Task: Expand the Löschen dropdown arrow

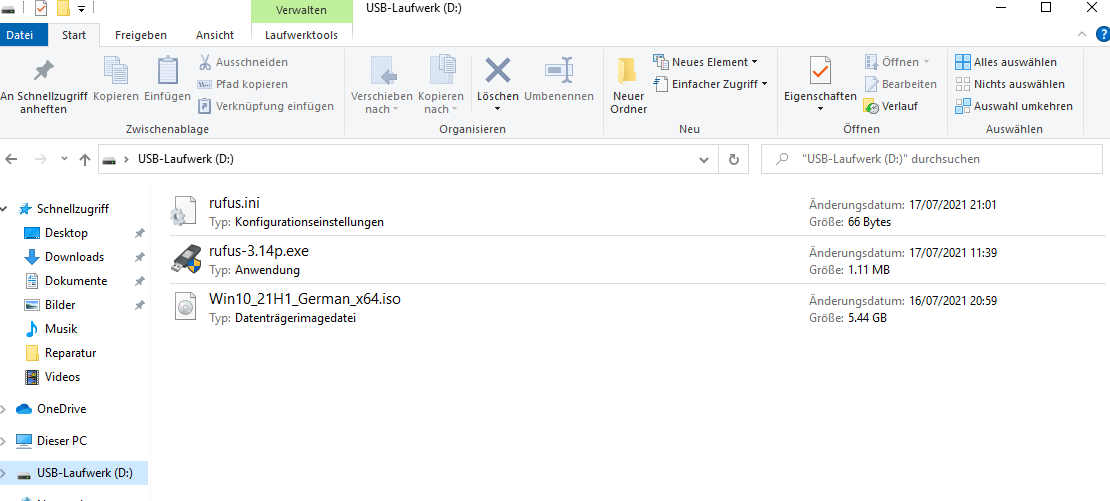Action: click(x=498, y=109)
